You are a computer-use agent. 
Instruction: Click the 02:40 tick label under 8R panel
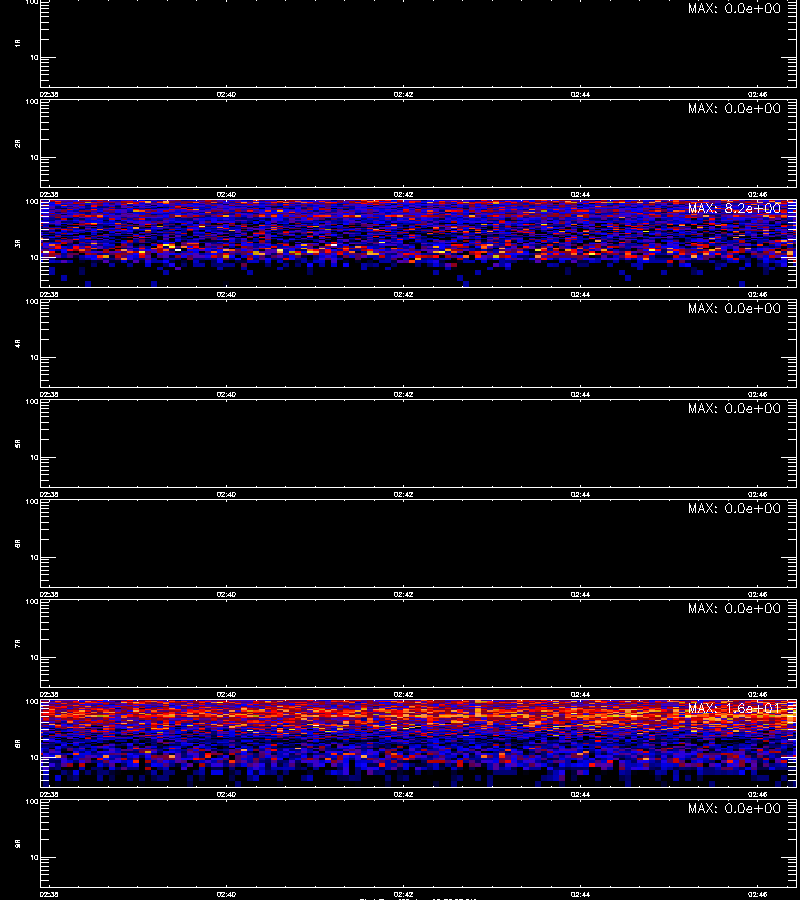226,794
